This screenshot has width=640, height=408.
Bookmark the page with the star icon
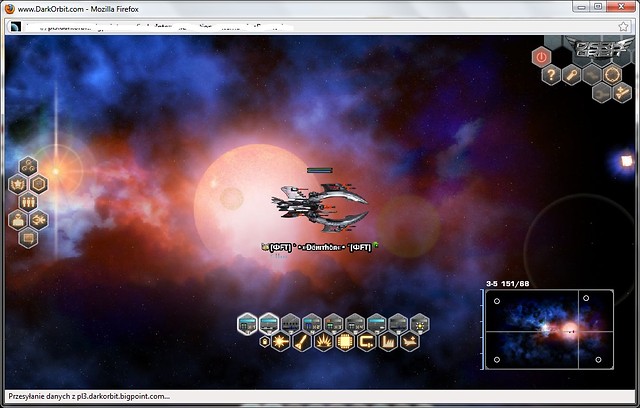(623, 27)
